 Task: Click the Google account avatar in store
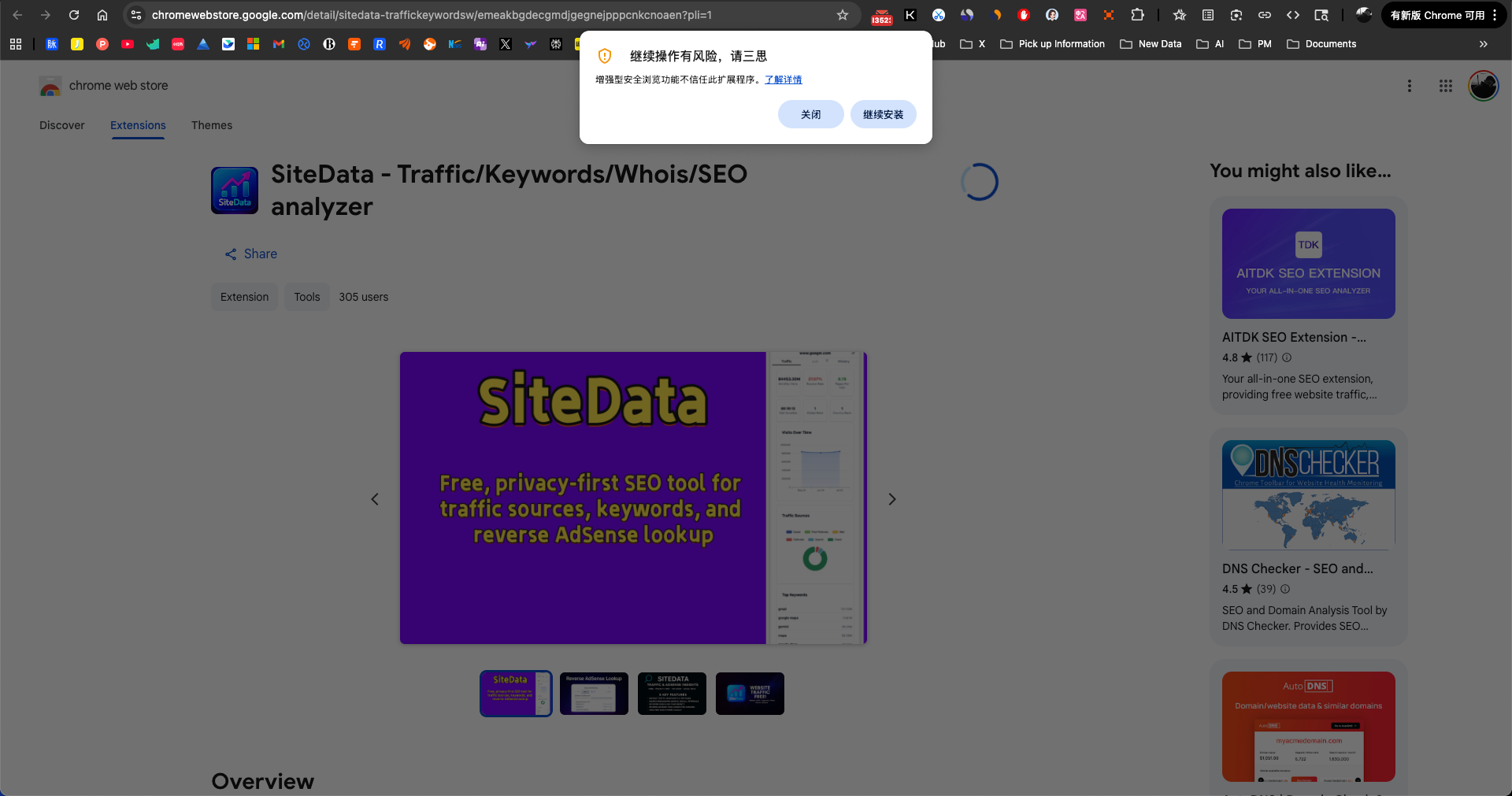coord(1484,86)
